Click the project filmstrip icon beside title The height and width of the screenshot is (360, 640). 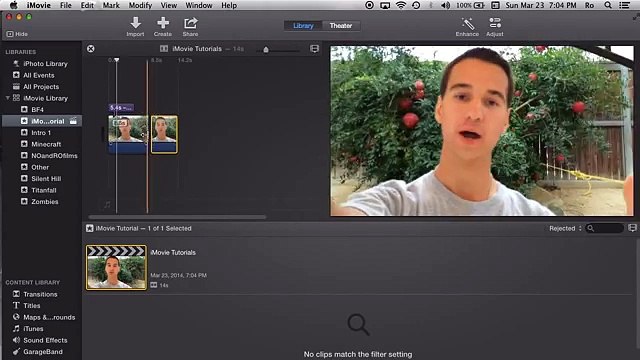point(164,49)
